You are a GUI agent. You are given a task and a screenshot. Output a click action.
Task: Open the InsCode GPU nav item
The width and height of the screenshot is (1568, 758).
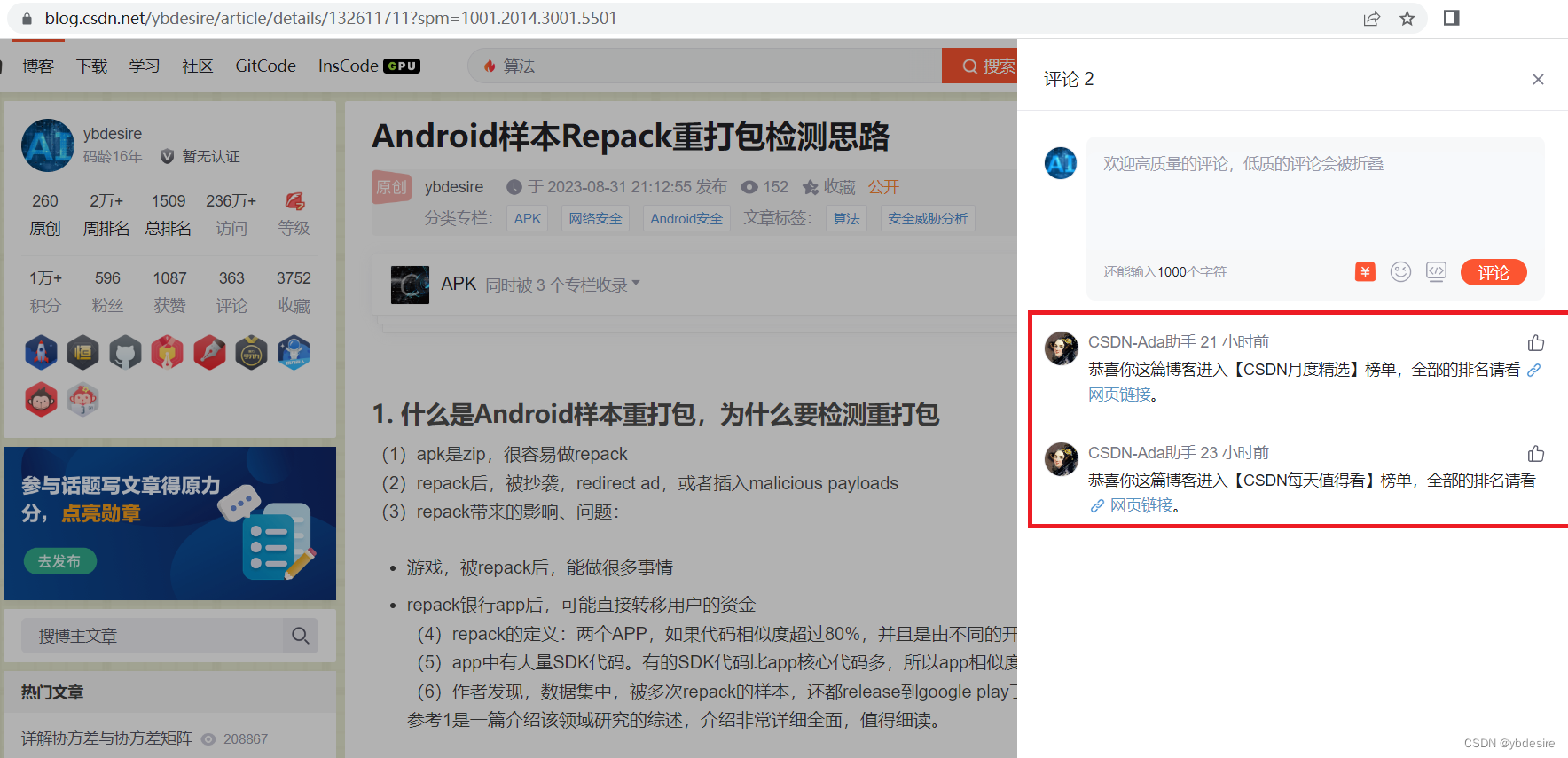pyautogui.click(x=369, y=66)
